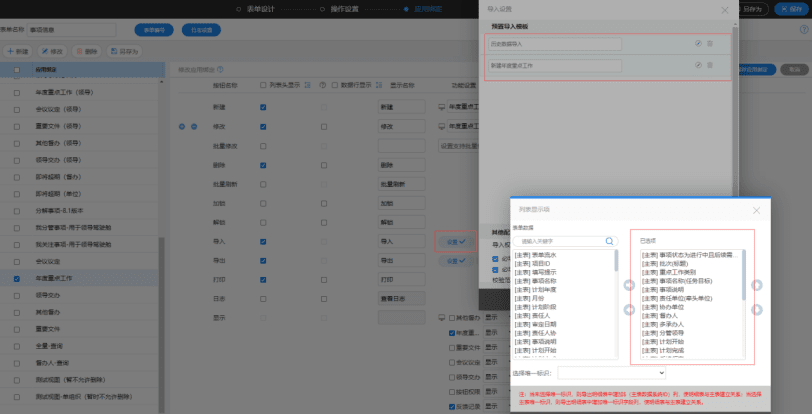Click the 表单名称 input field

point(71,30)
